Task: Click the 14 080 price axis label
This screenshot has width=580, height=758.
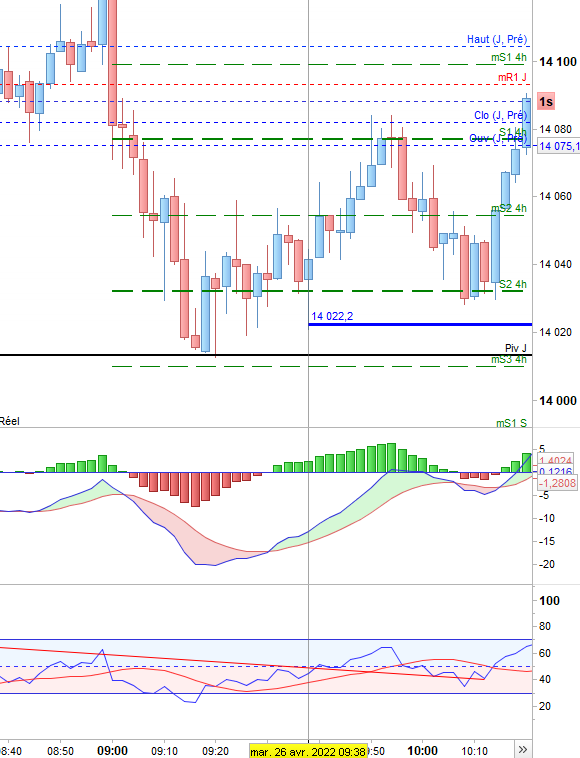Action: coord(555,130)
